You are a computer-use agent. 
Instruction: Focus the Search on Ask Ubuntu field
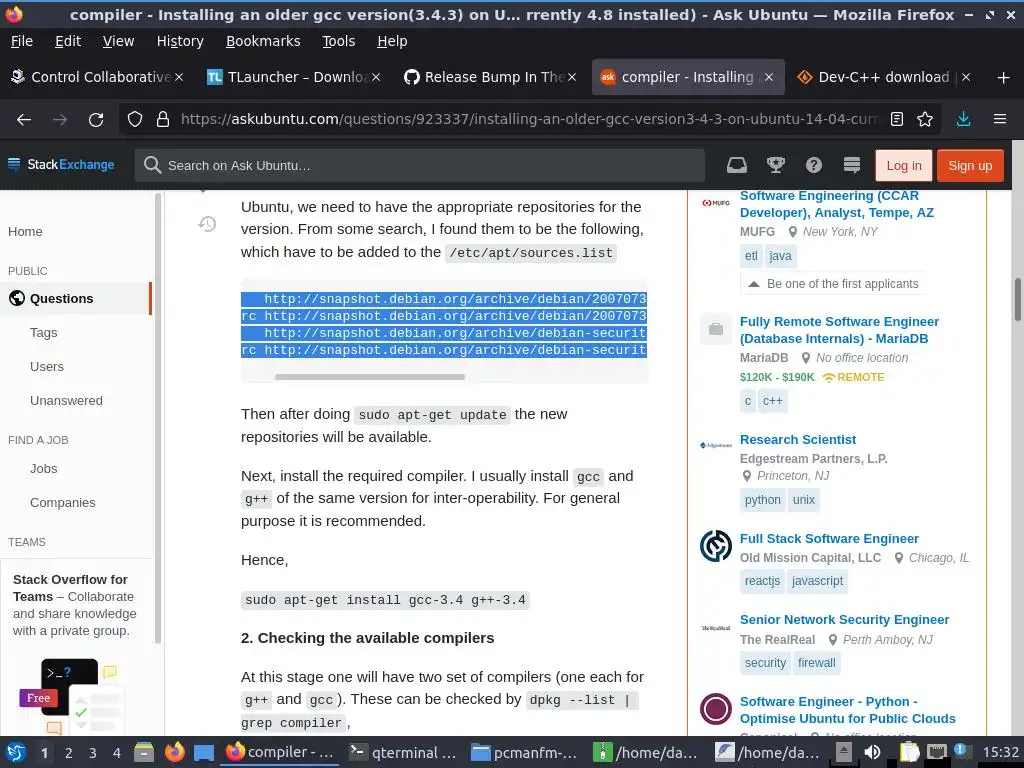[x=420, y=166]
